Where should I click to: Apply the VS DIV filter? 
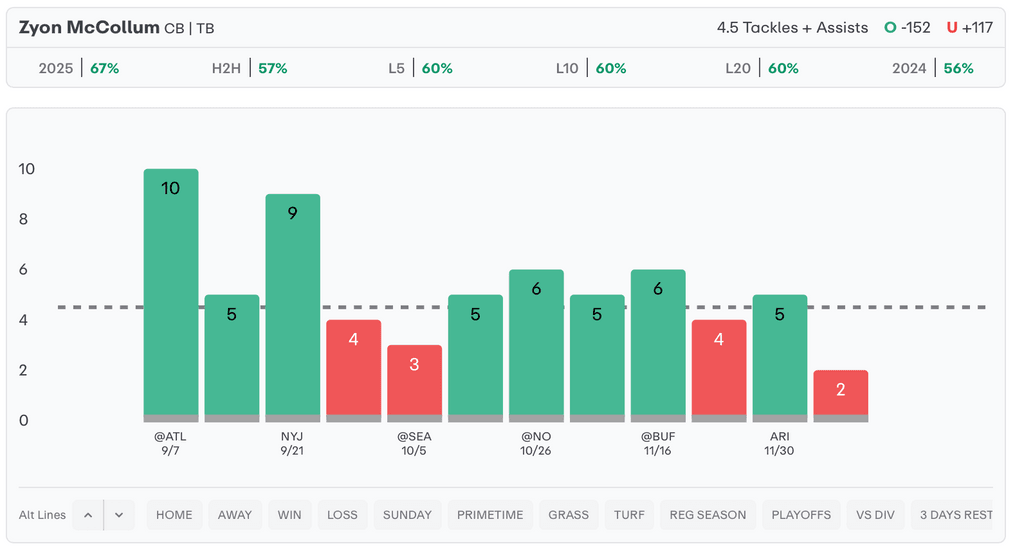876,515
